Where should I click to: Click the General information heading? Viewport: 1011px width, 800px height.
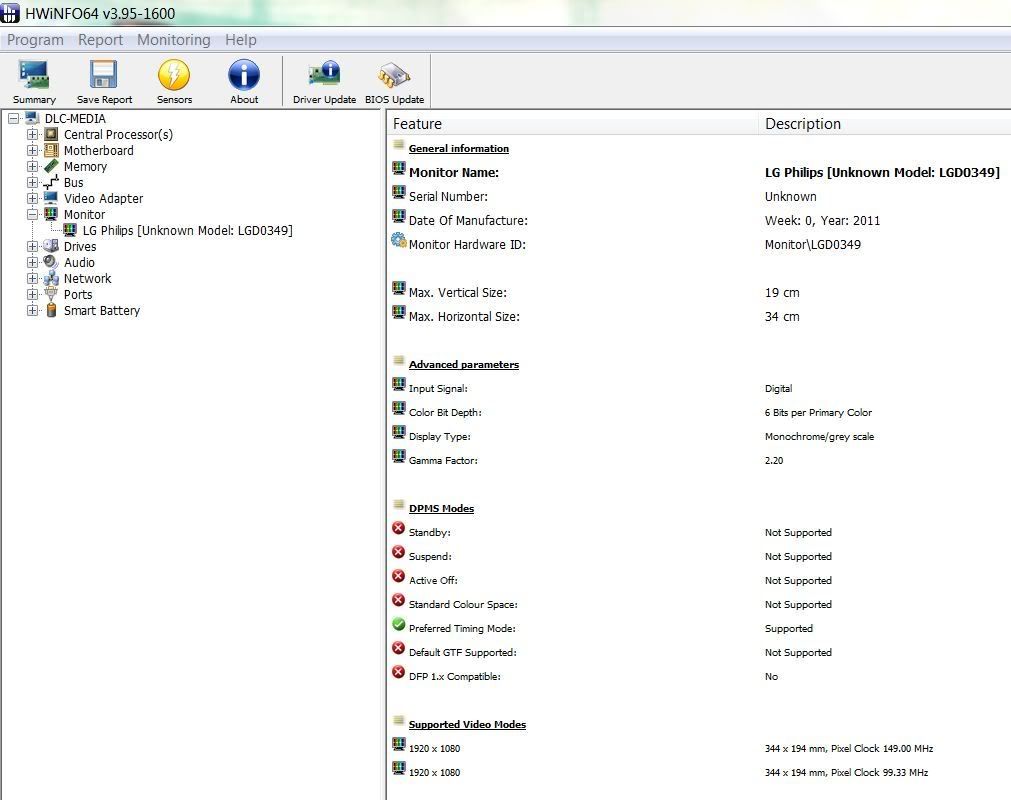[458, 148]
